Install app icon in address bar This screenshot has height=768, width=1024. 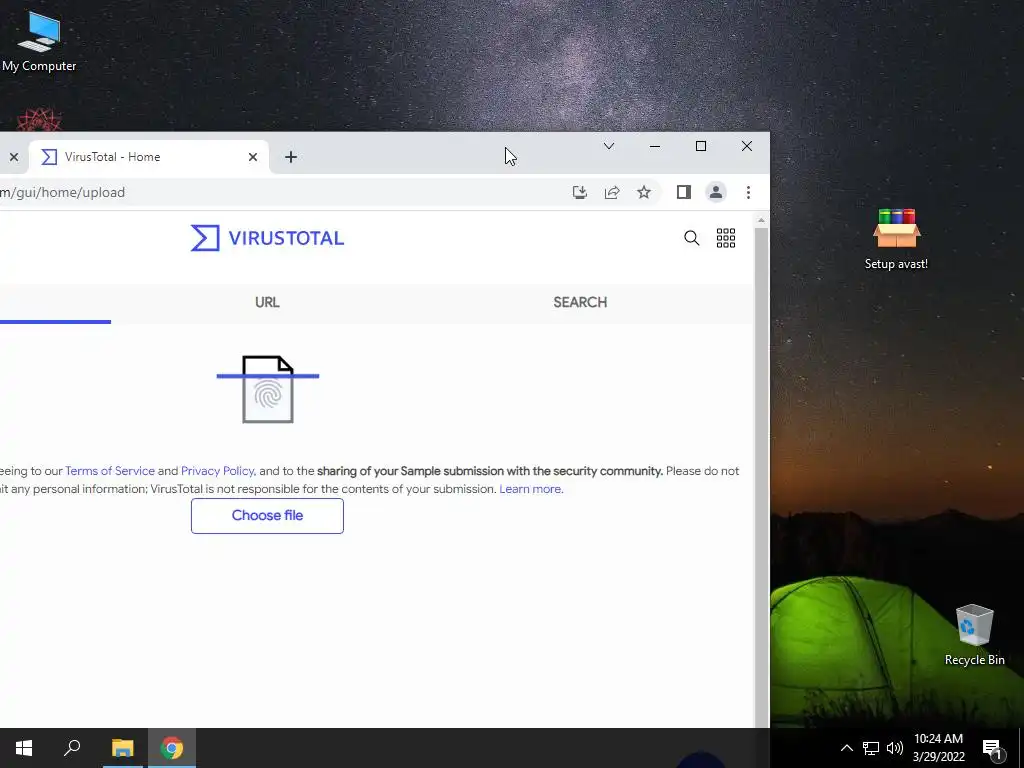[x=579, y=192]
